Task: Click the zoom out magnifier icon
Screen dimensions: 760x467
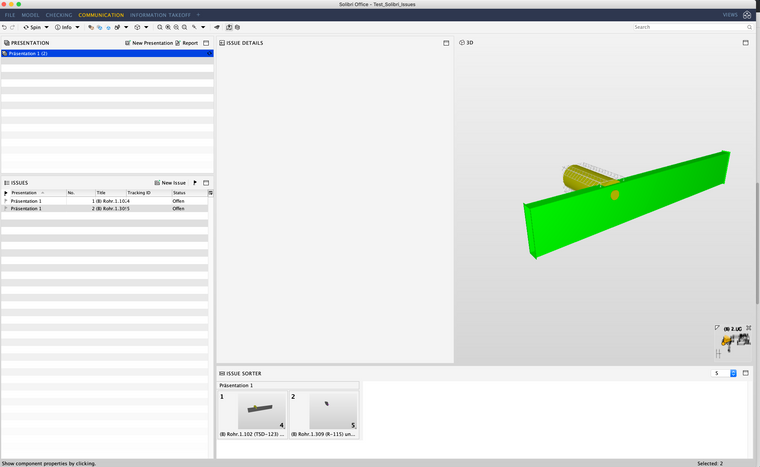Action: tap(176, 27)
